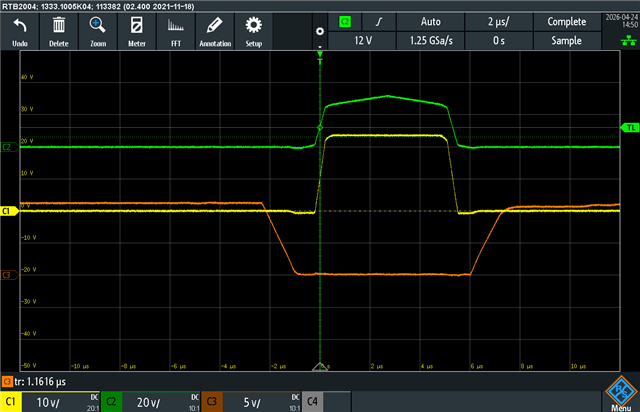Open the FFT spectrum tool

point(176,32)
